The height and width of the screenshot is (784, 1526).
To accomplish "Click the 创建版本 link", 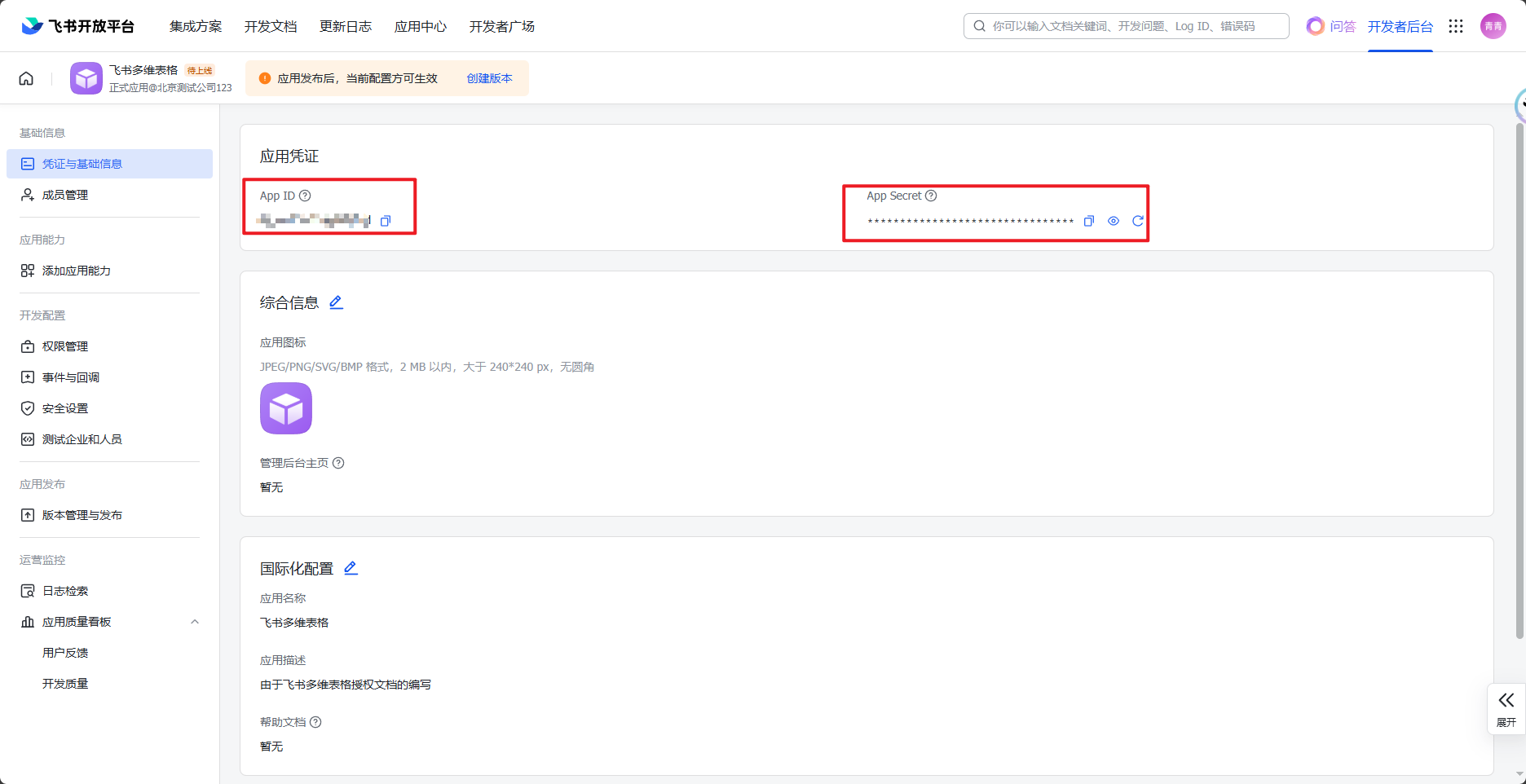I will 490,78.
